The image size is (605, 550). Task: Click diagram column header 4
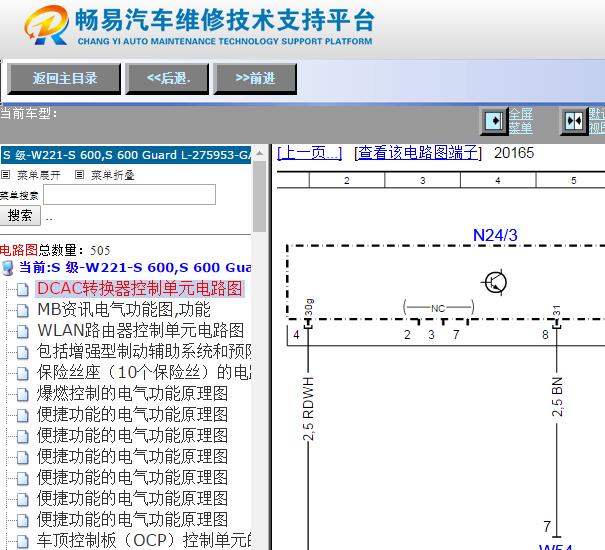coord(498,180)
